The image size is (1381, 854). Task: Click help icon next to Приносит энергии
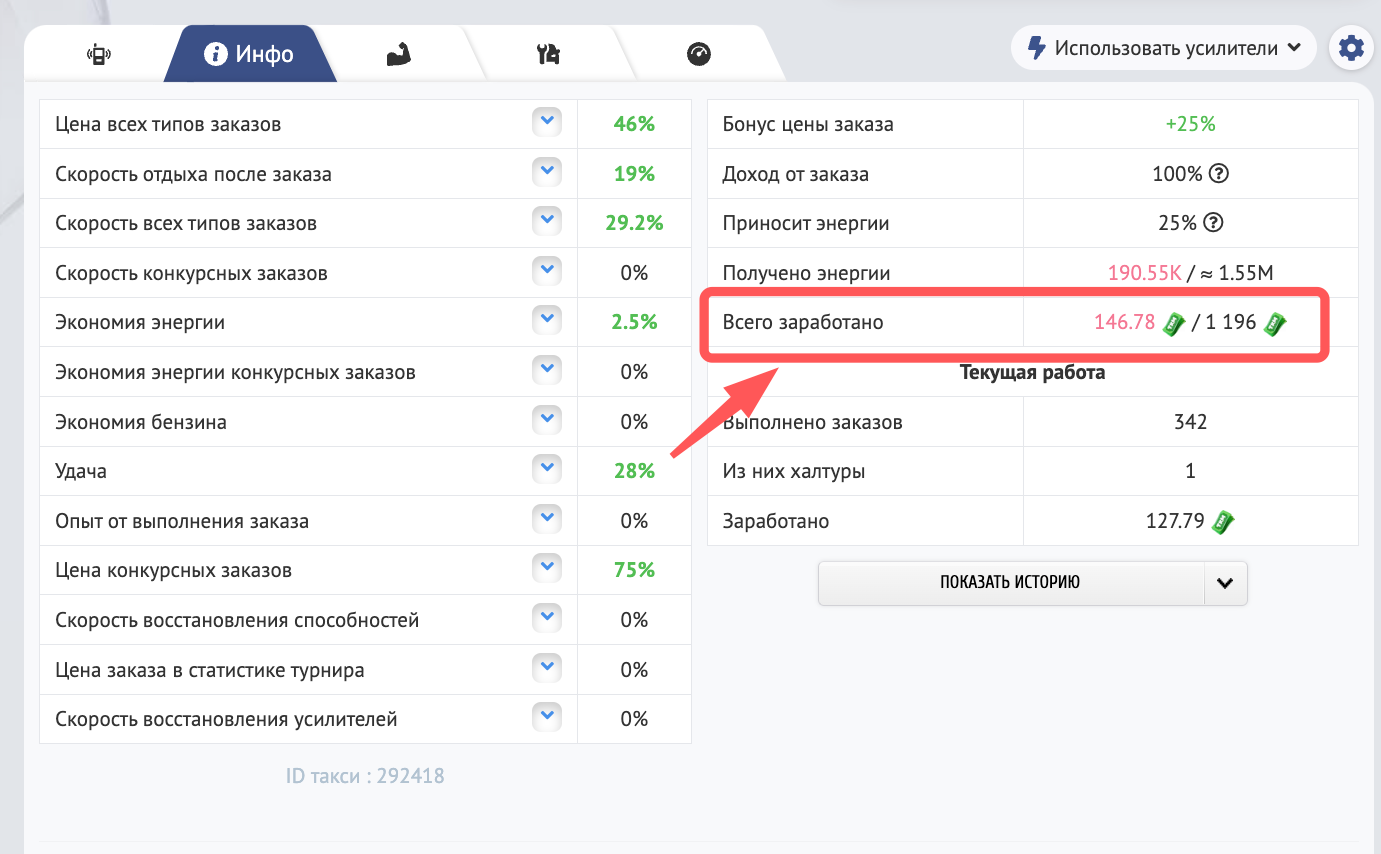pos(1213,223)
